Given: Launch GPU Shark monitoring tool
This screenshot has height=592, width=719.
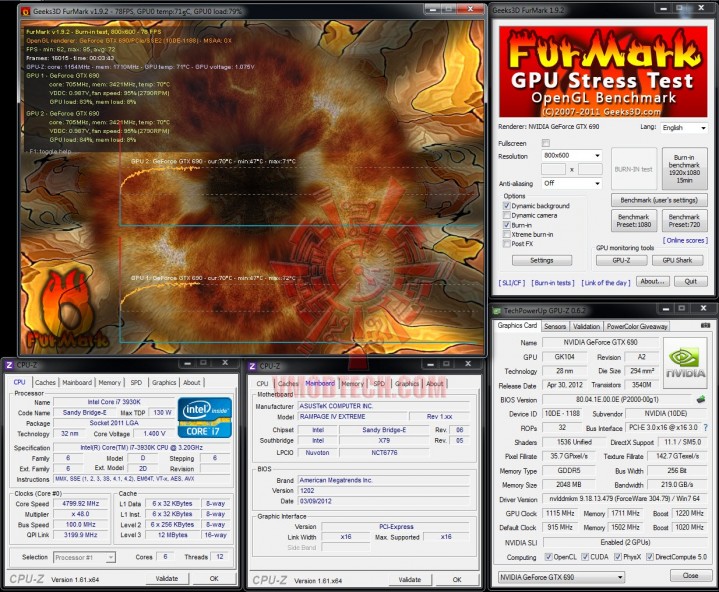Looking at the screenshot, I should 677,260.
